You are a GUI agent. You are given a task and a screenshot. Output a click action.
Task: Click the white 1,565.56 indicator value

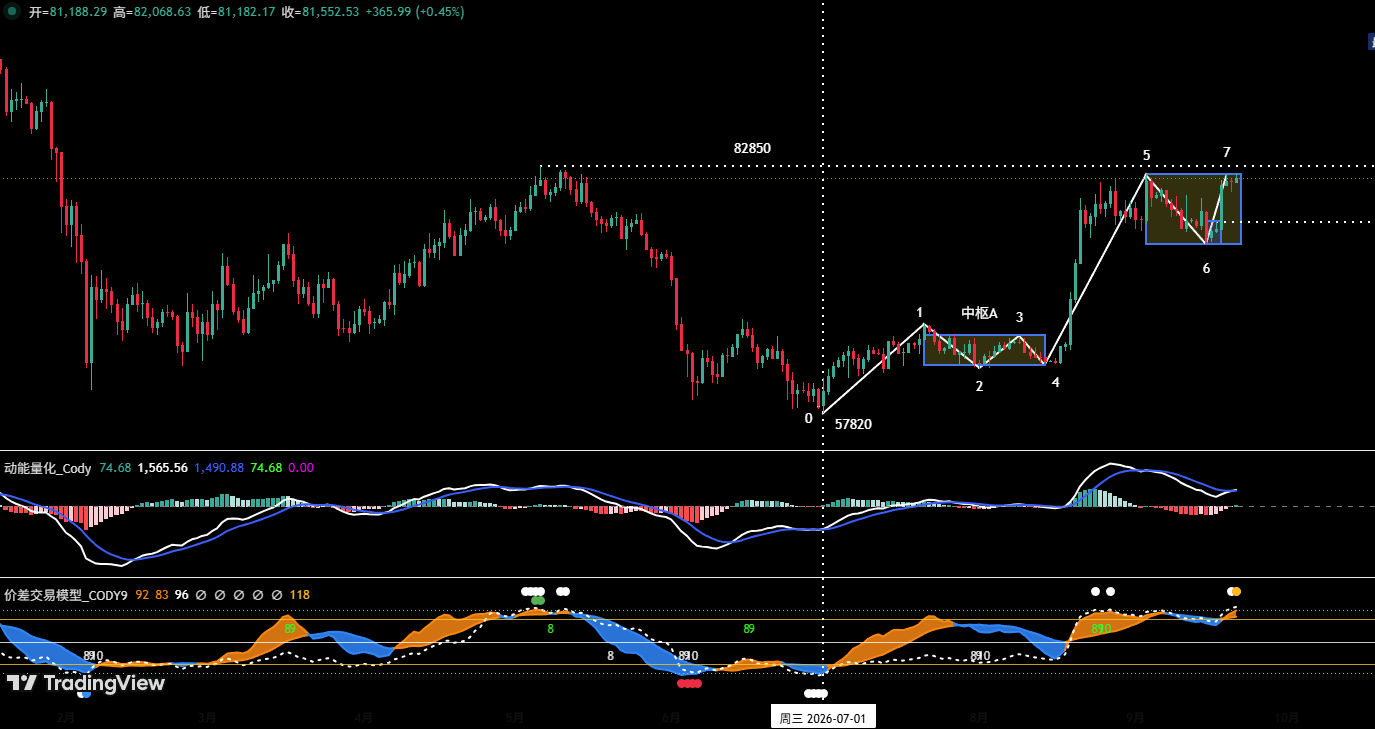pos(163,468)
